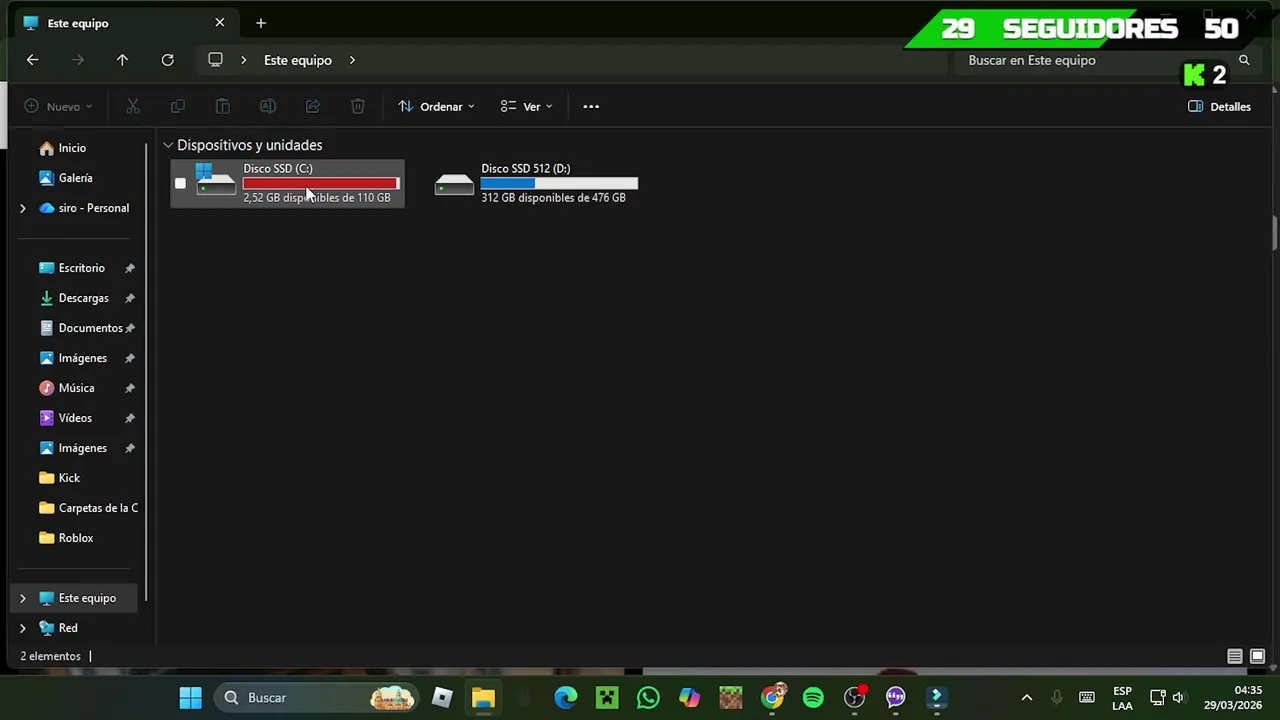Tick the Disco SSD (C:) checkbox
This screenshot has height=720, width=1280.
click(180, 183)
